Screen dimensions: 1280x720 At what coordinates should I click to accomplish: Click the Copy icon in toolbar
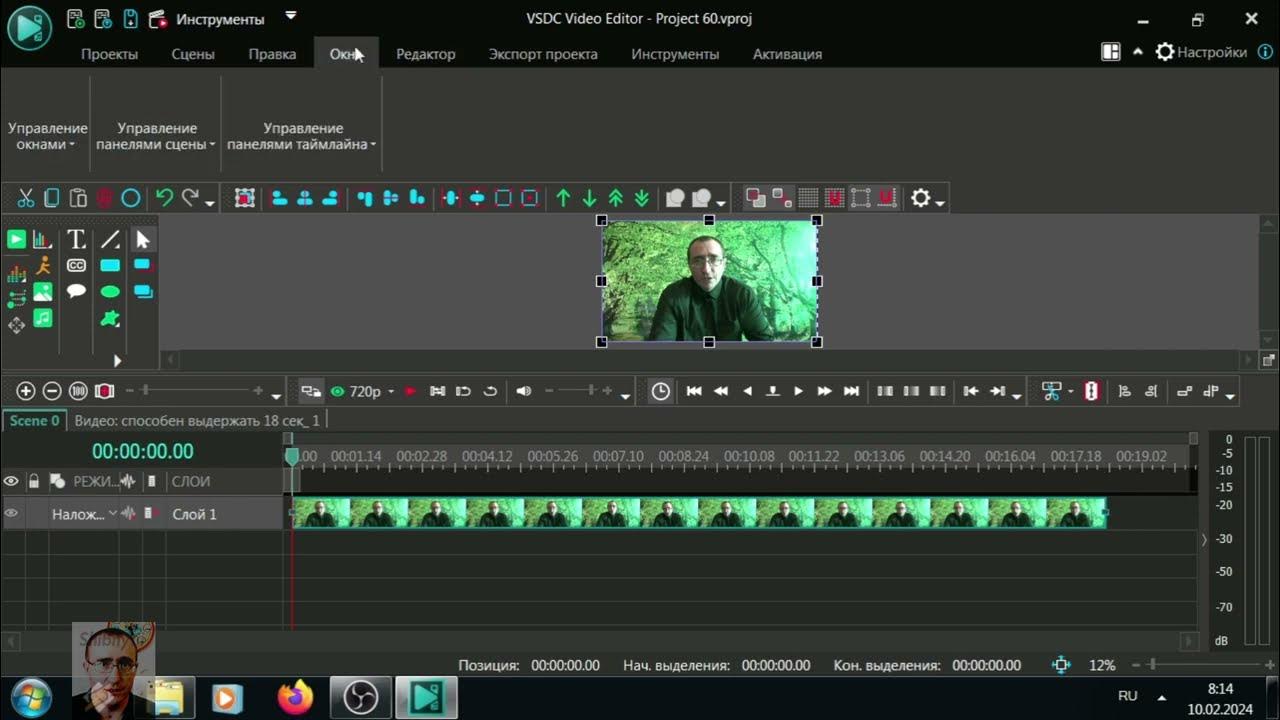point(52,198)
